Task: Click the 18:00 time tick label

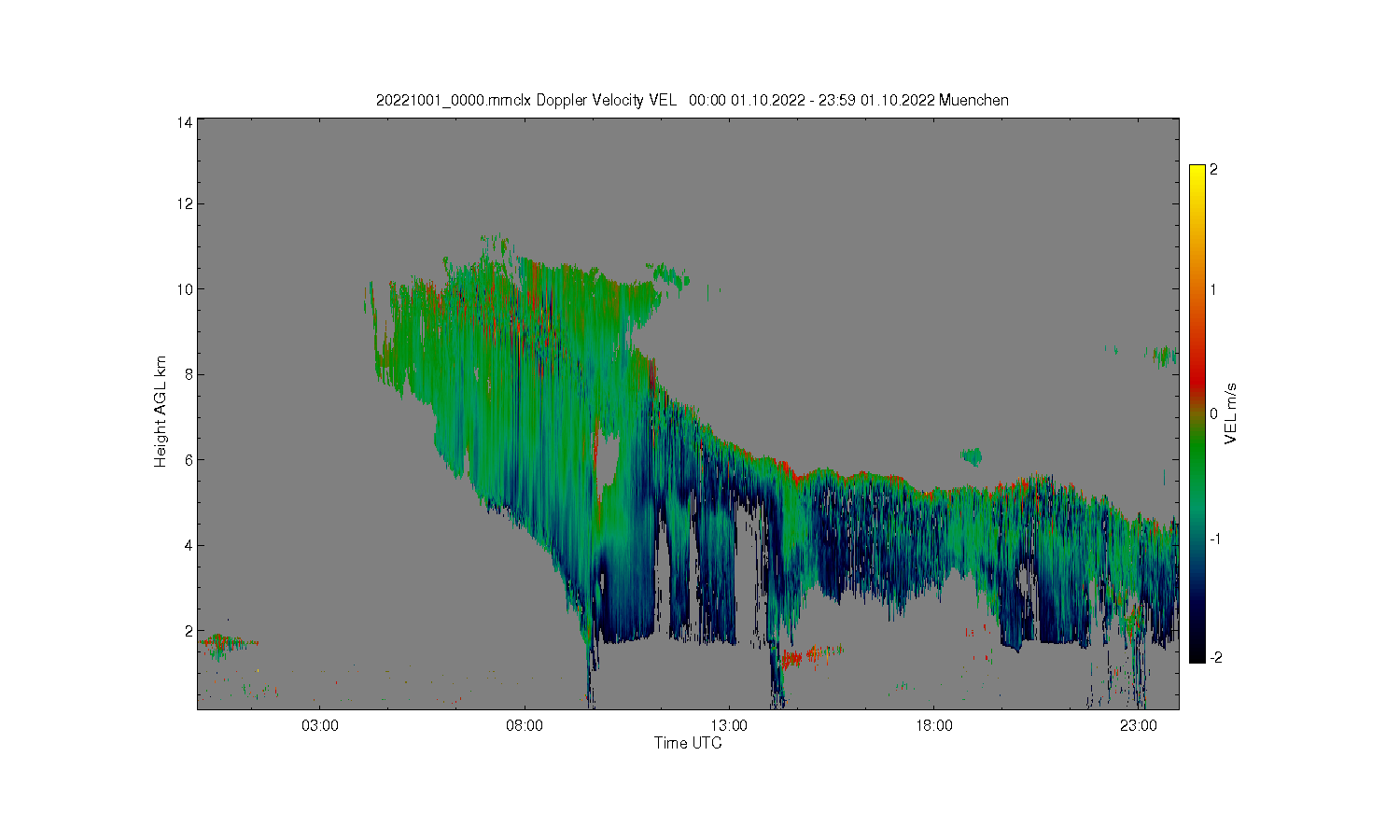Action: click(933, 725)
